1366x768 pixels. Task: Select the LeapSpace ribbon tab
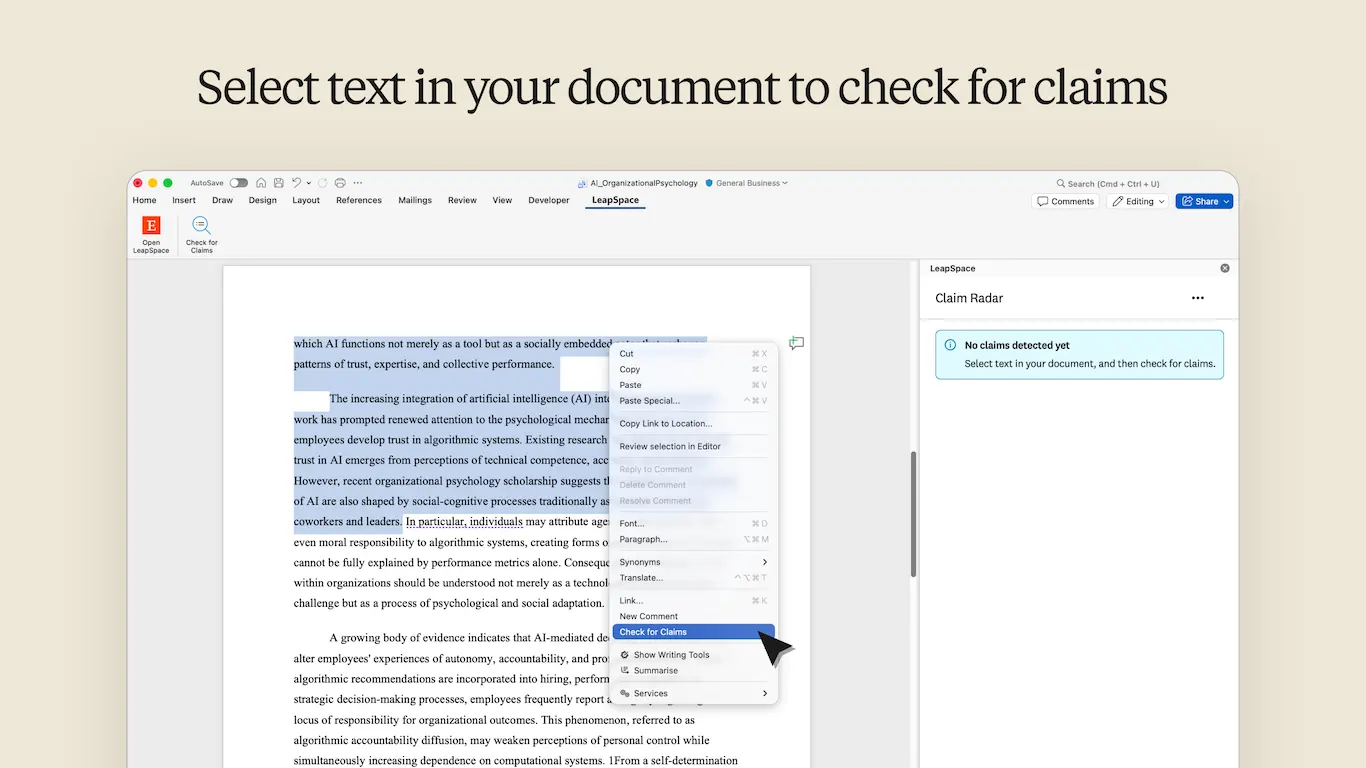(x=615, y=200)
